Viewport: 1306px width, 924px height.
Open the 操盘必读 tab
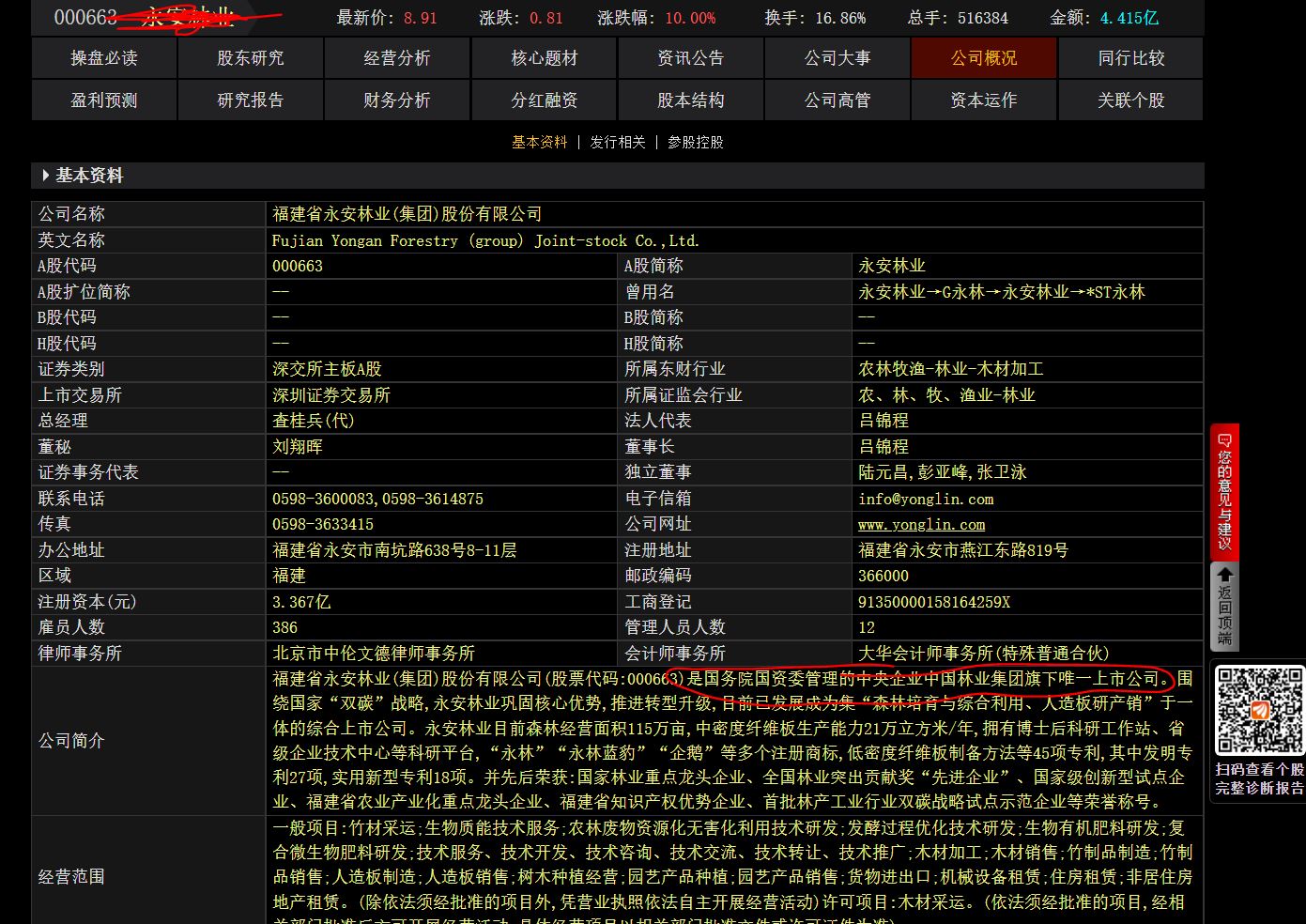pos(104,58)
